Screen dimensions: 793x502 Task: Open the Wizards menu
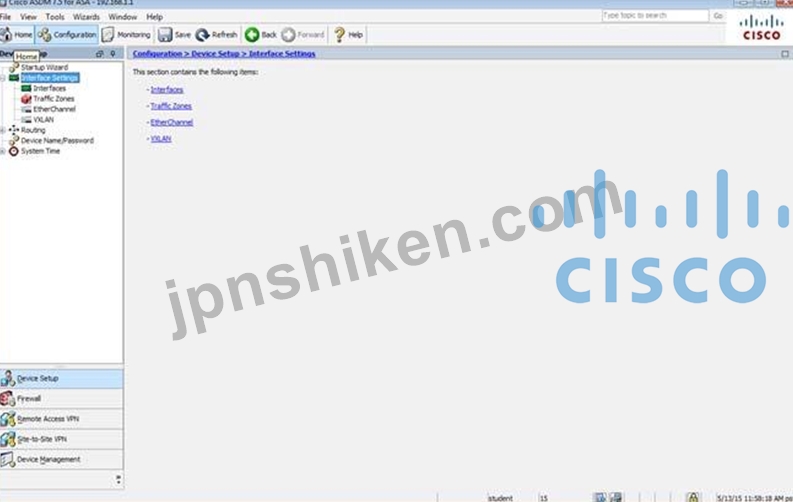coord(86,17)
